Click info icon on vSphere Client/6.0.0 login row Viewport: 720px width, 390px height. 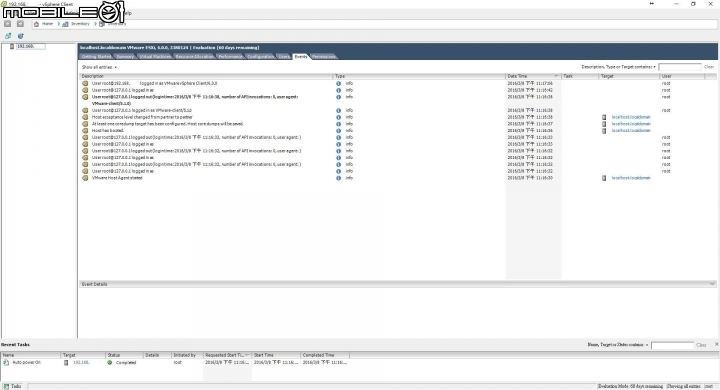pos(338,84)
